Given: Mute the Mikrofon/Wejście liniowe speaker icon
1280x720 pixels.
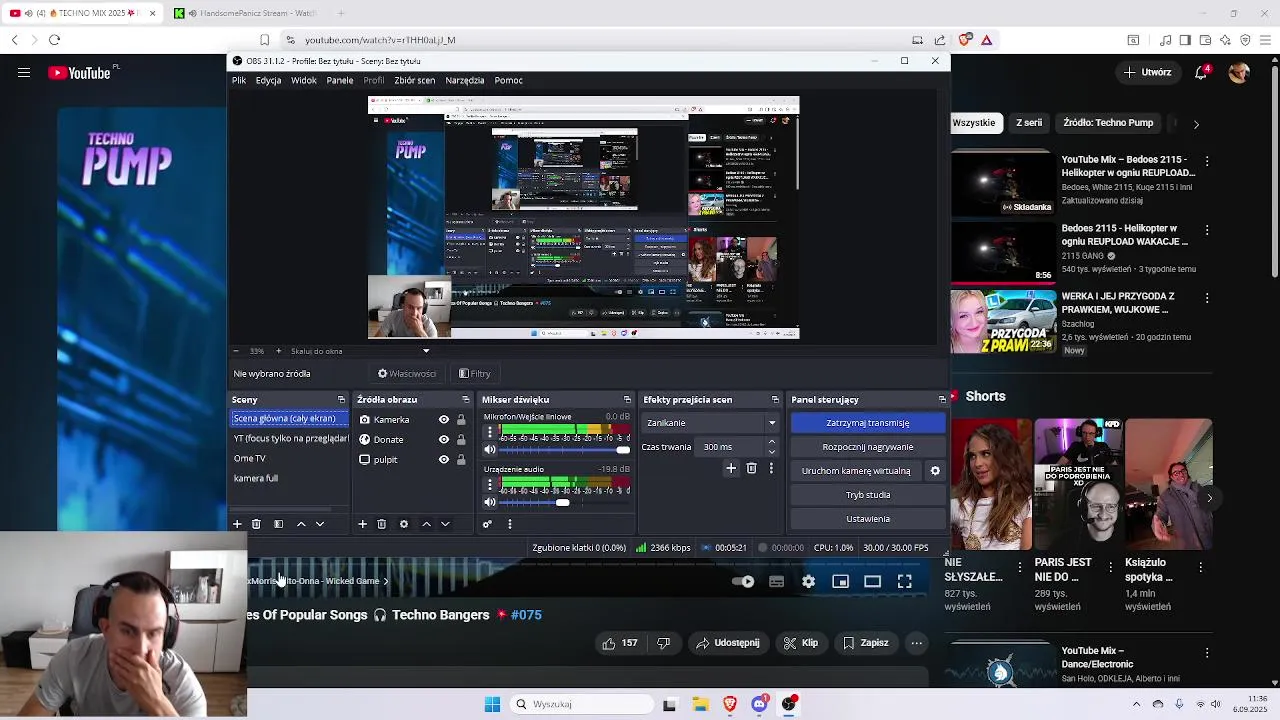Looking at the screenshot, I should coord(490,450).
